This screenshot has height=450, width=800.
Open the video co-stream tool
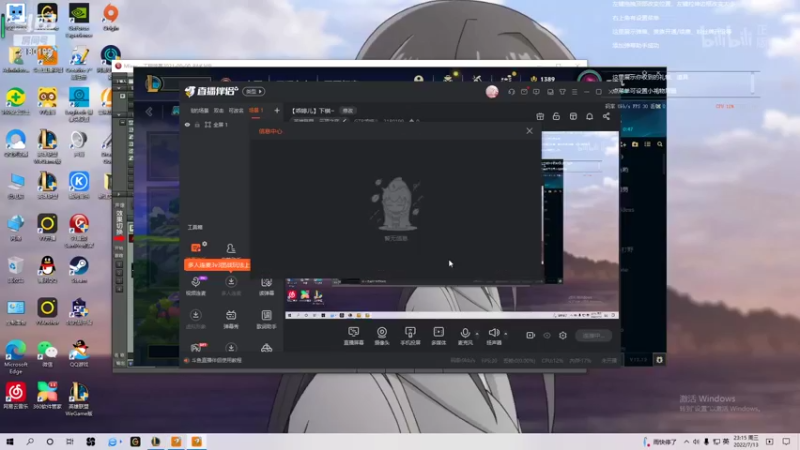pos(196,286)
